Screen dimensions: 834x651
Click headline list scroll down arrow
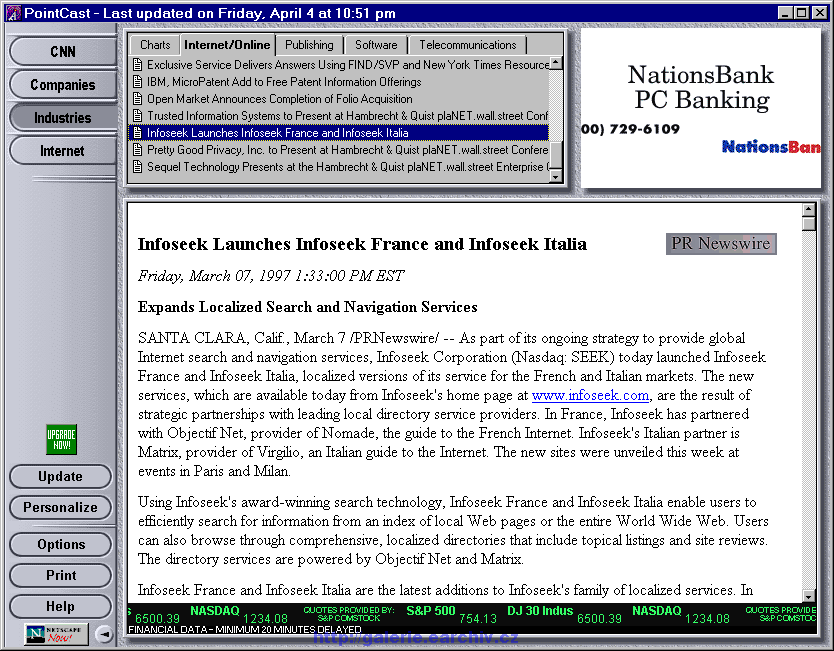tap(556, 176)
